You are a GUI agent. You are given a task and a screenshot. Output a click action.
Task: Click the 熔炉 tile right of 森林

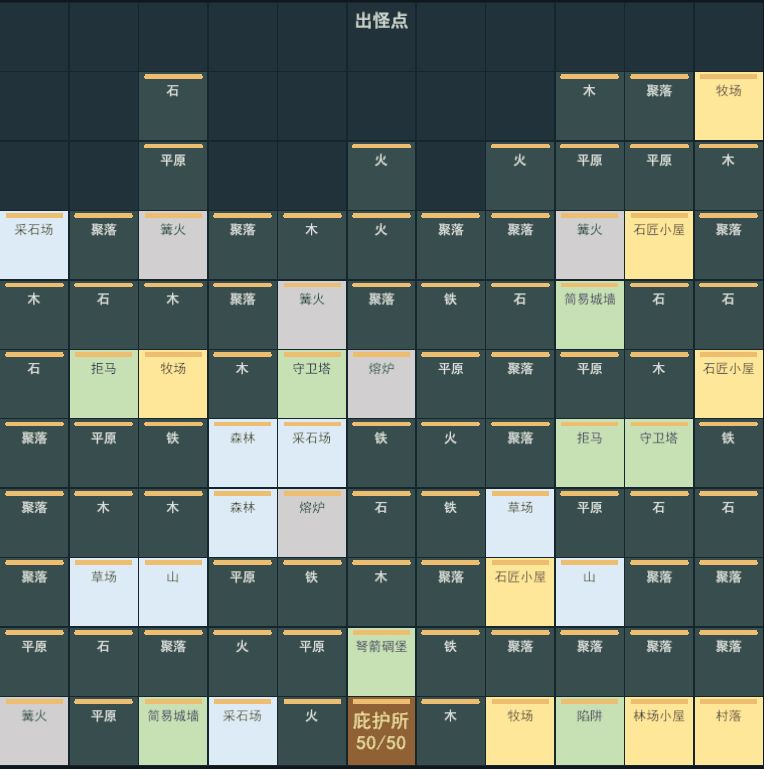click(311, 523)
